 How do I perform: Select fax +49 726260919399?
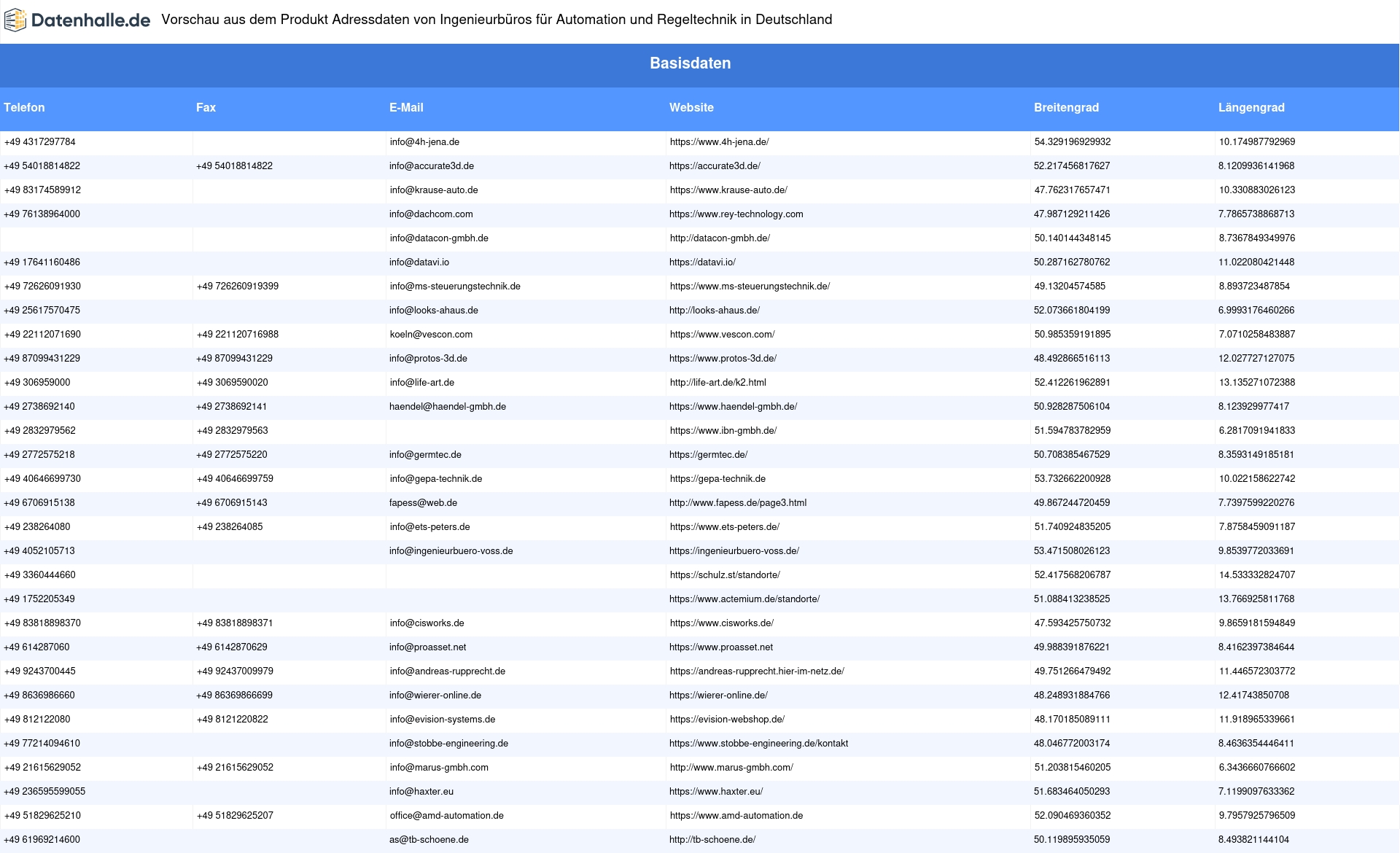coord(238,287)
